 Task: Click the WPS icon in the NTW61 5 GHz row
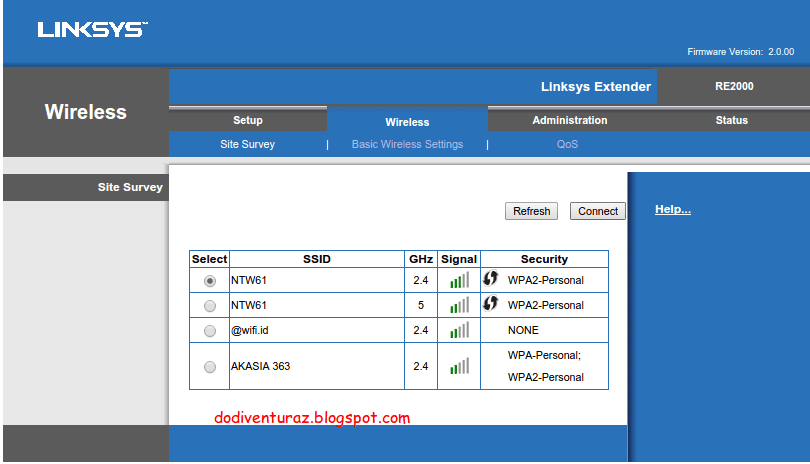coord(490,303)
